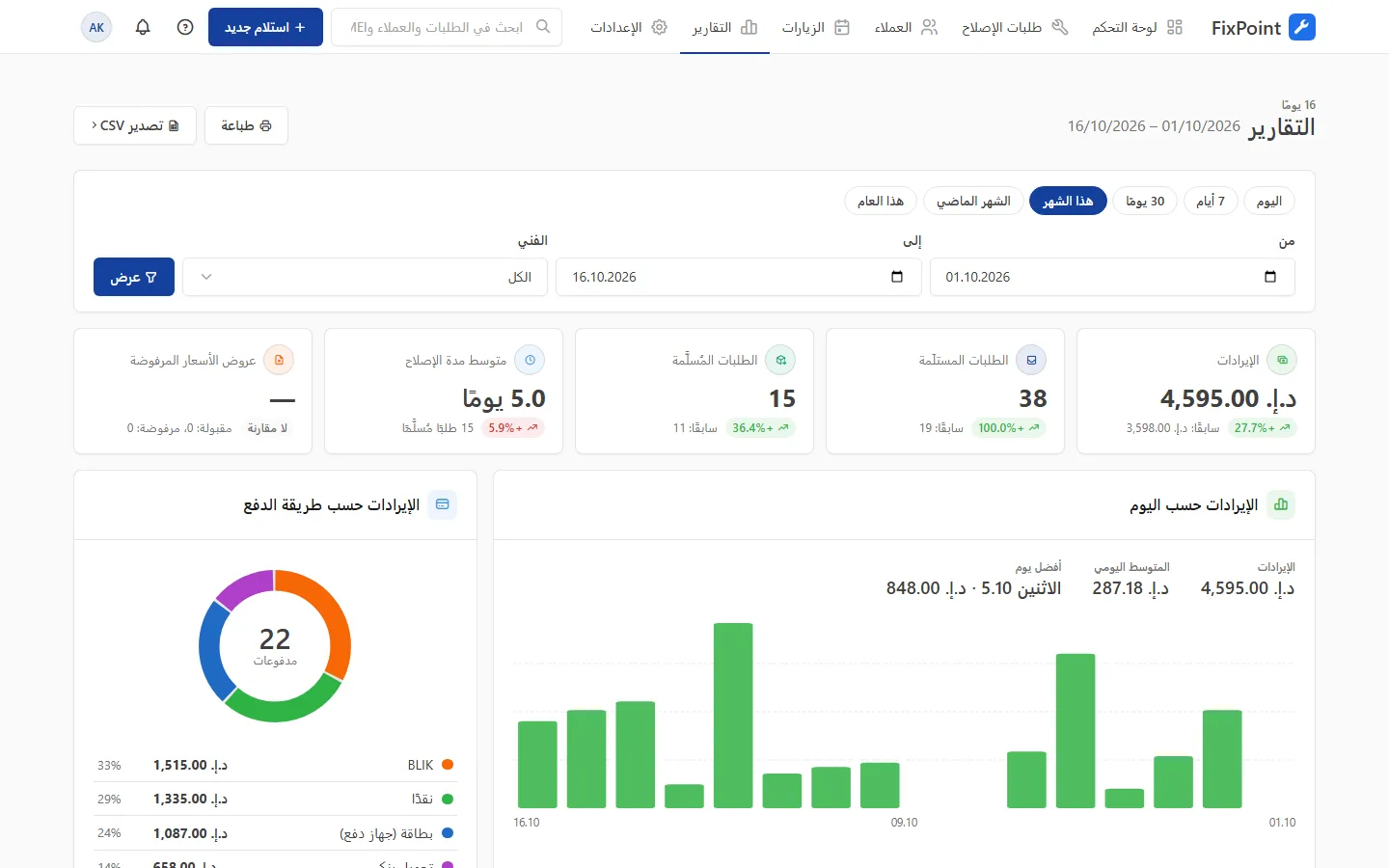
Task: Expand the الفني technician dropdown
Action: [365, 277]
